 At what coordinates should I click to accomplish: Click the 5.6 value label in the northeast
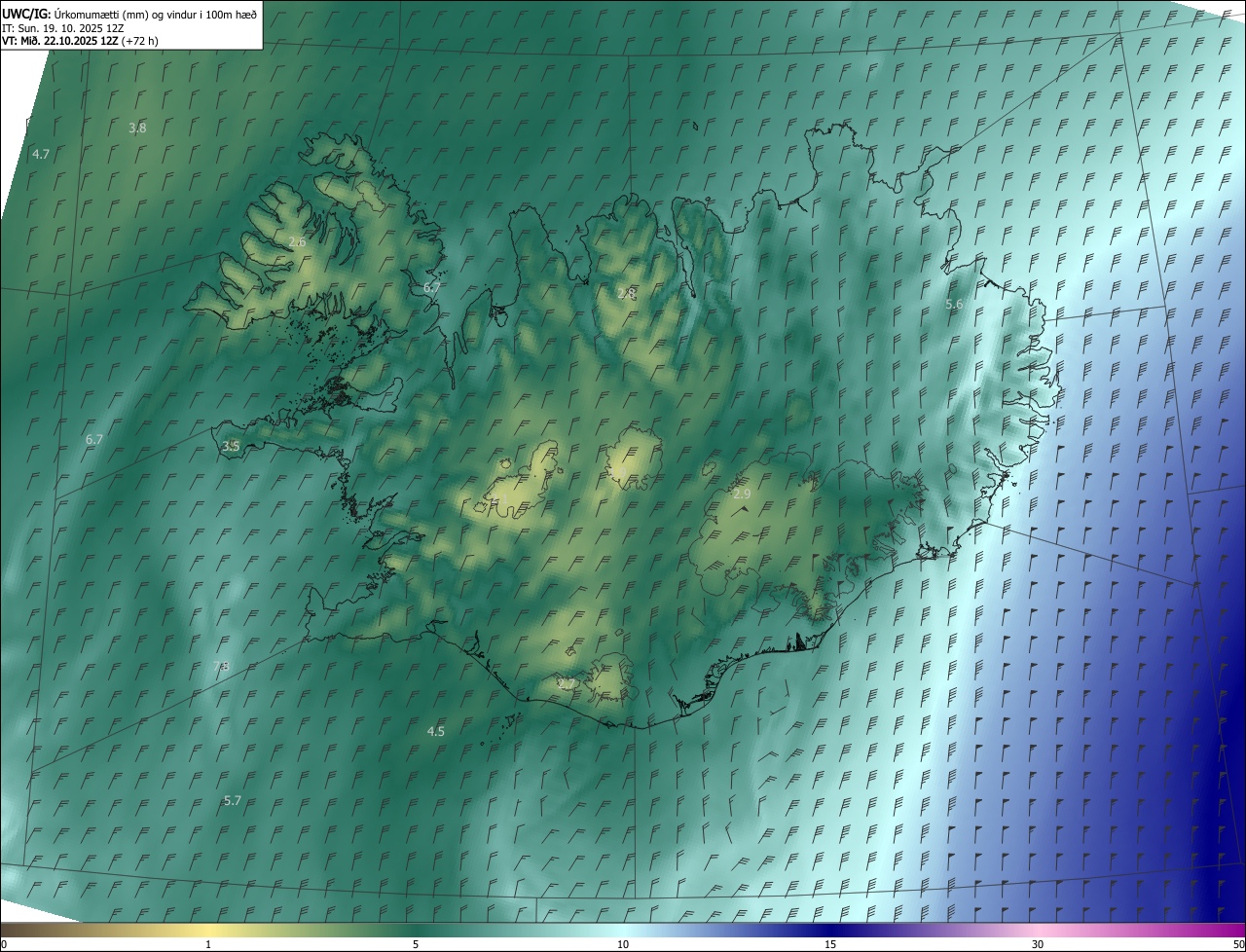click(x=954, y=305)
